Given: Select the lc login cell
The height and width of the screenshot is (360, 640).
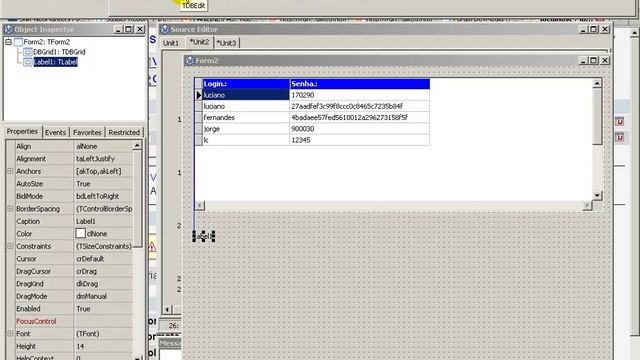Looking at the screenshot, I should click(x=246, y=140).
